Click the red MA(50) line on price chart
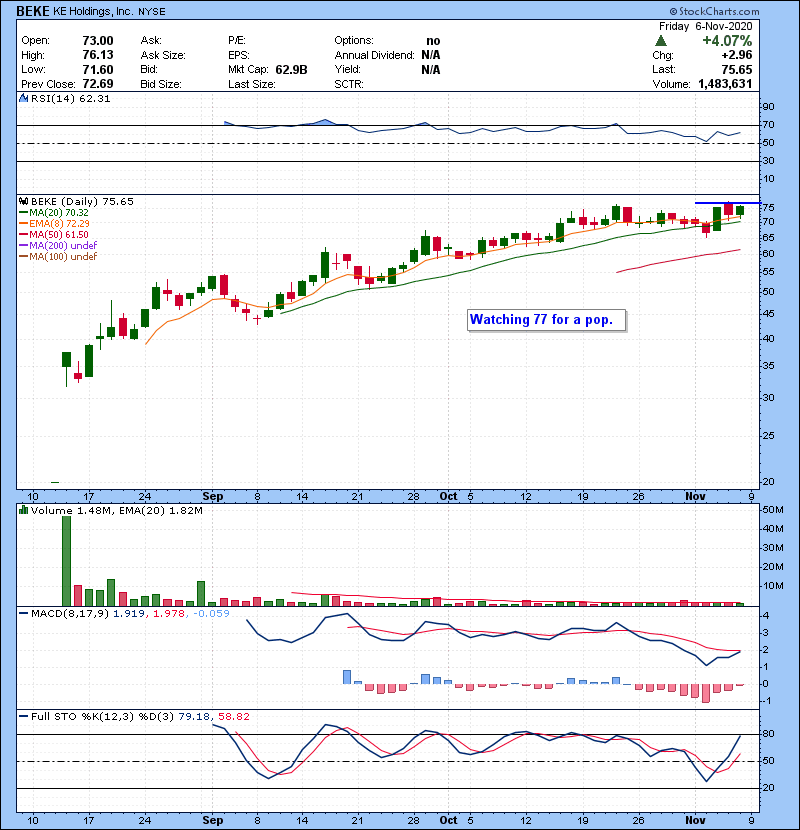800x830 pixels. (x=679, y=260)
